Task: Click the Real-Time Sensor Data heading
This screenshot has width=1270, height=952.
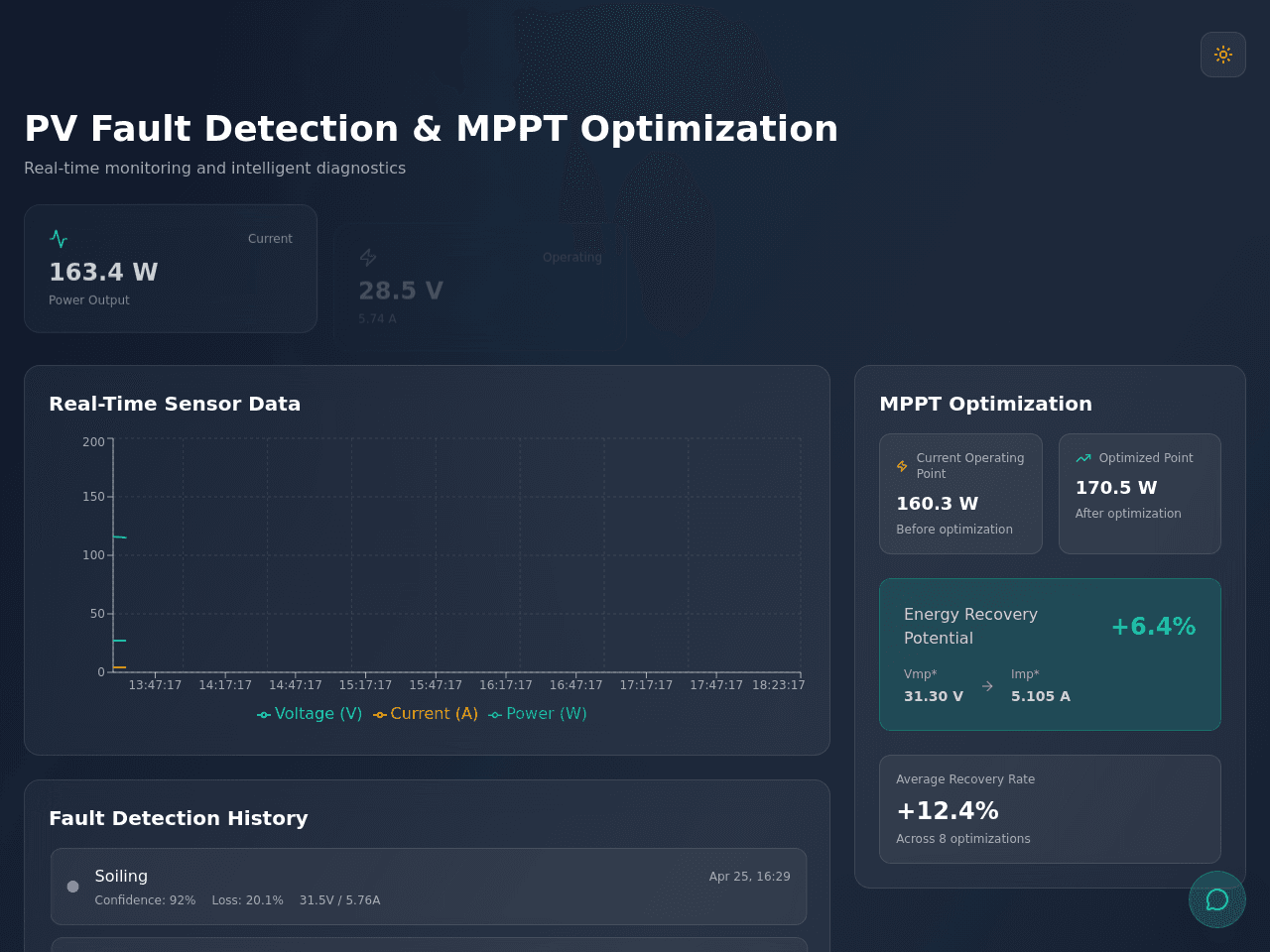Action: click(x=175, y=404)
